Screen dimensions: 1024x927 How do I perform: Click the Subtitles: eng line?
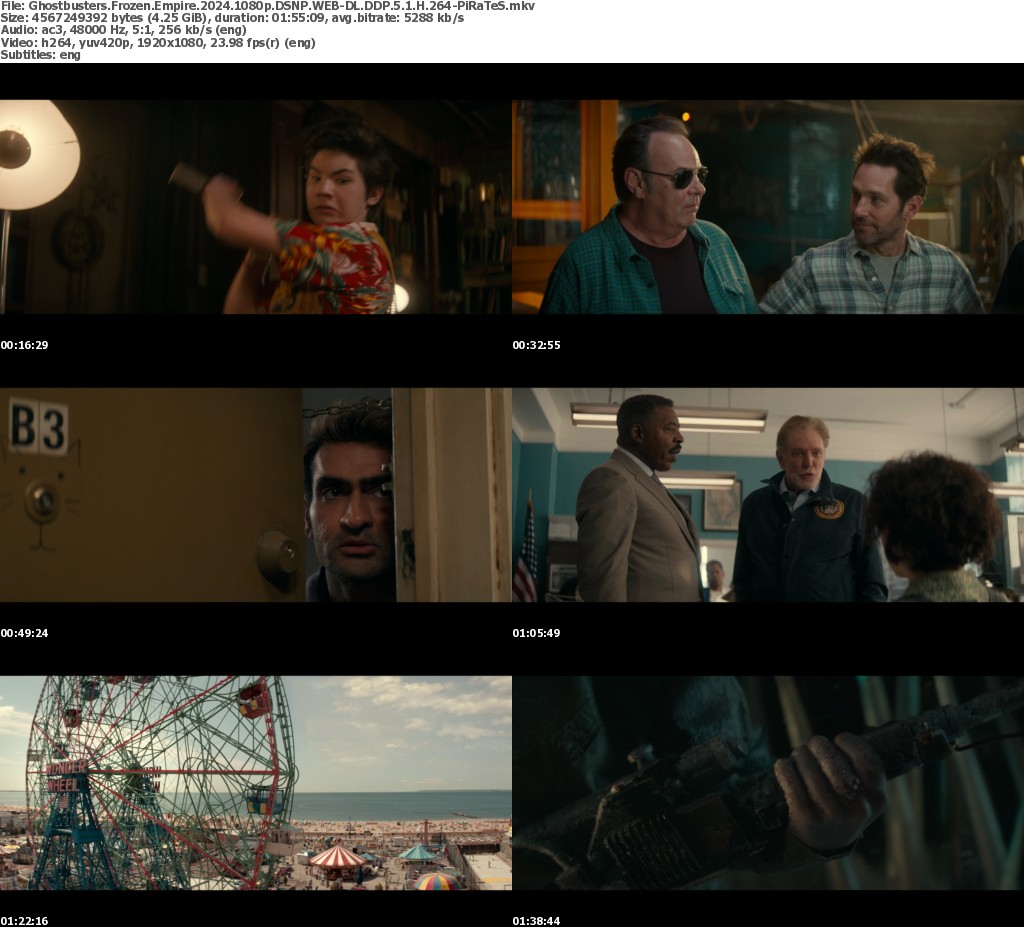point(41,55)
